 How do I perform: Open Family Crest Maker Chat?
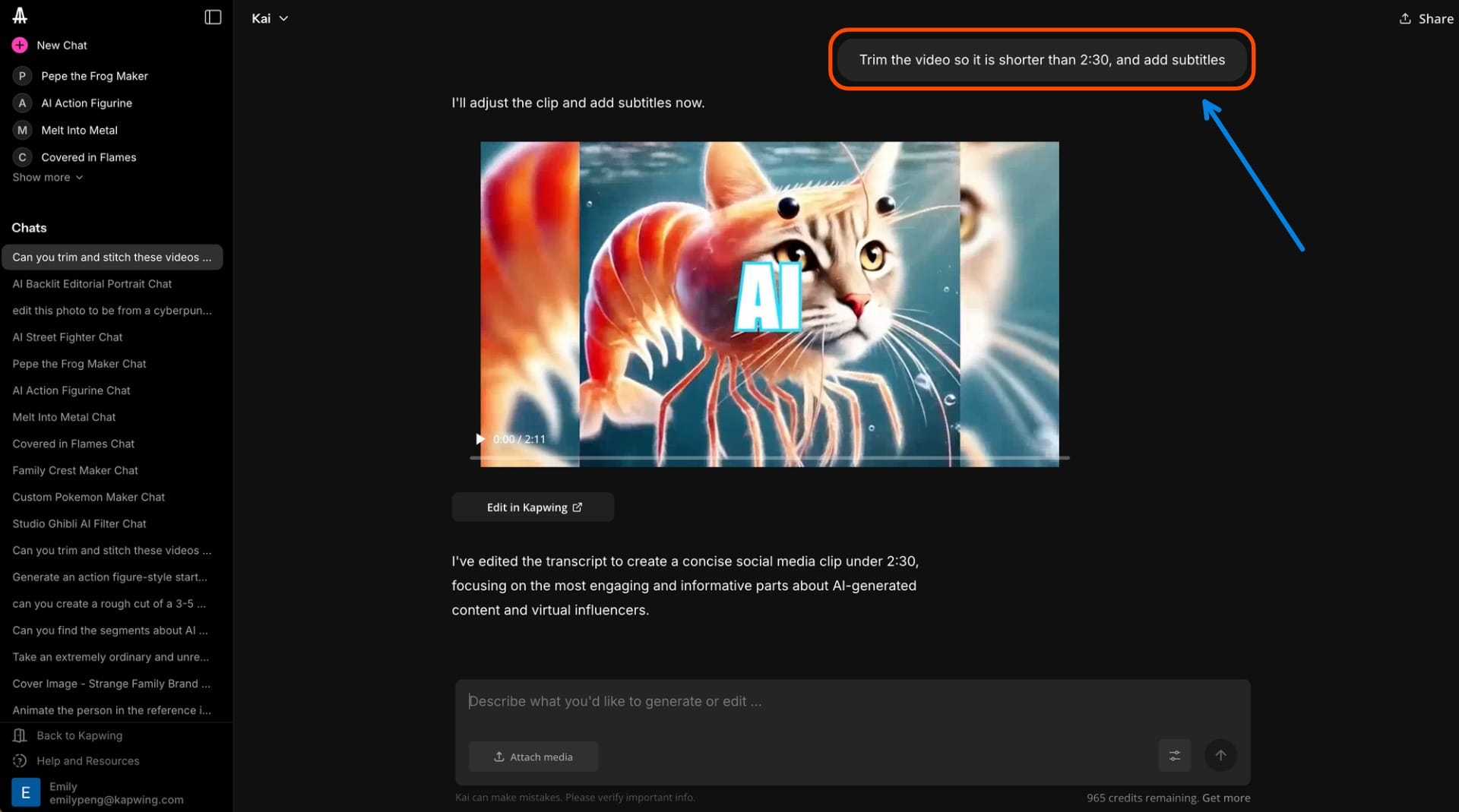click(75, 470)
